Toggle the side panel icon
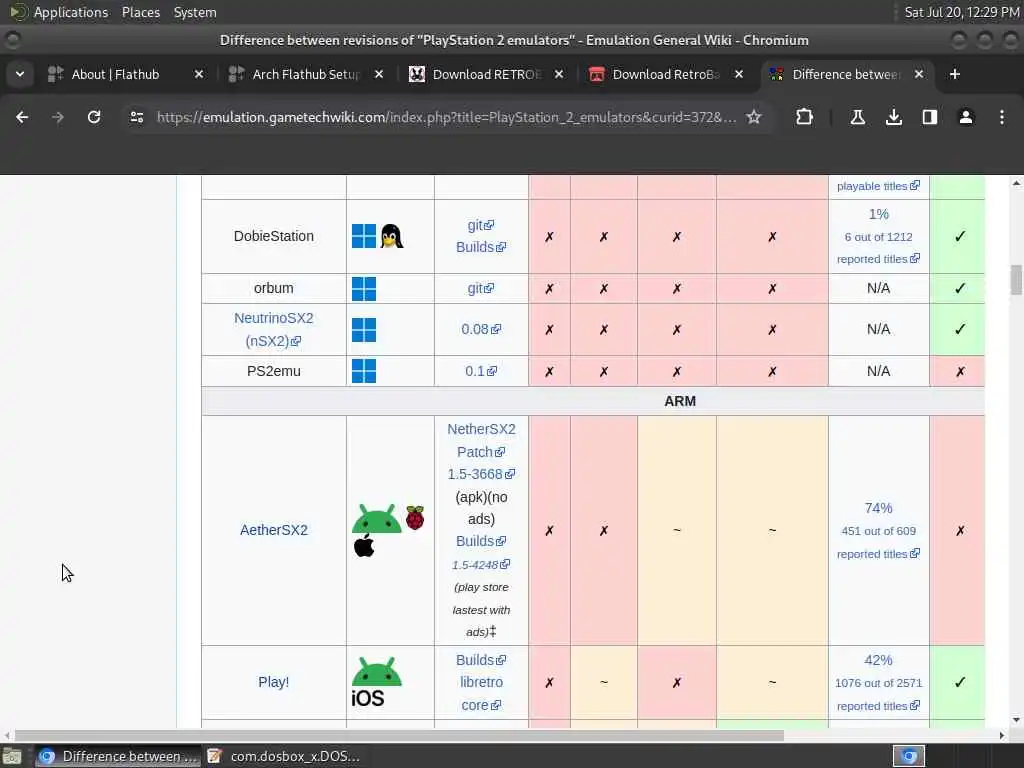Screen dimensions: 1024x768 tap(930, 117)
